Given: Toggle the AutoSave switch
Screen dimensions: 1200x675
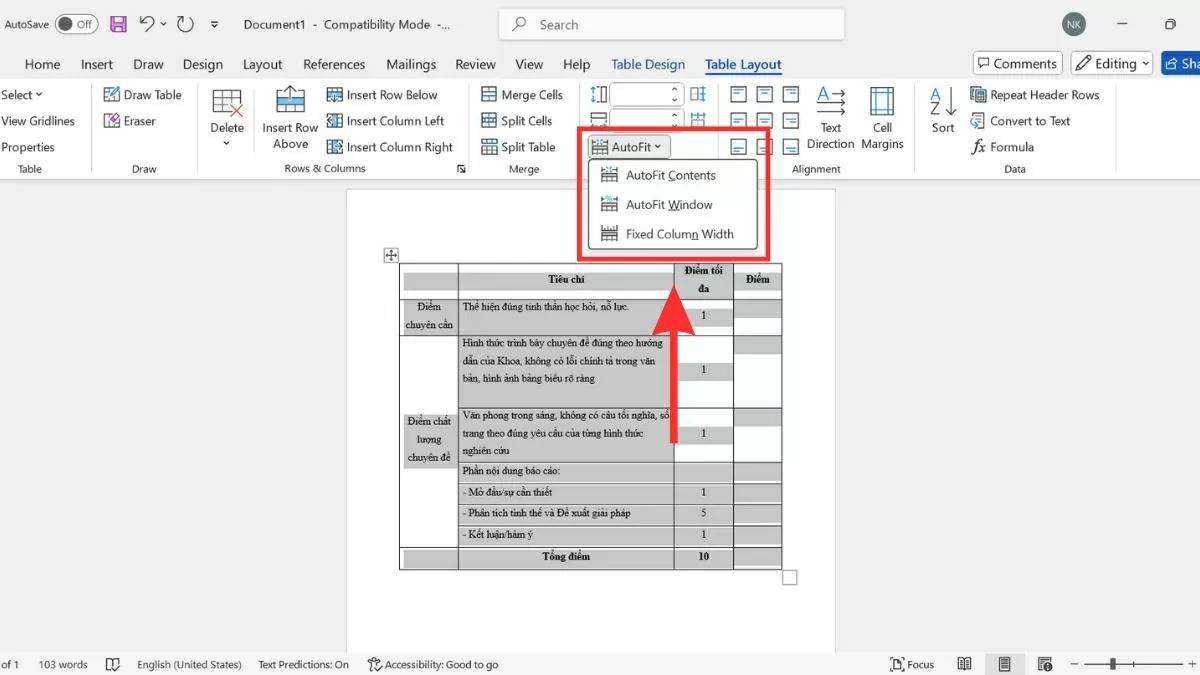Looking at the screenshot, I should (76, 24).
